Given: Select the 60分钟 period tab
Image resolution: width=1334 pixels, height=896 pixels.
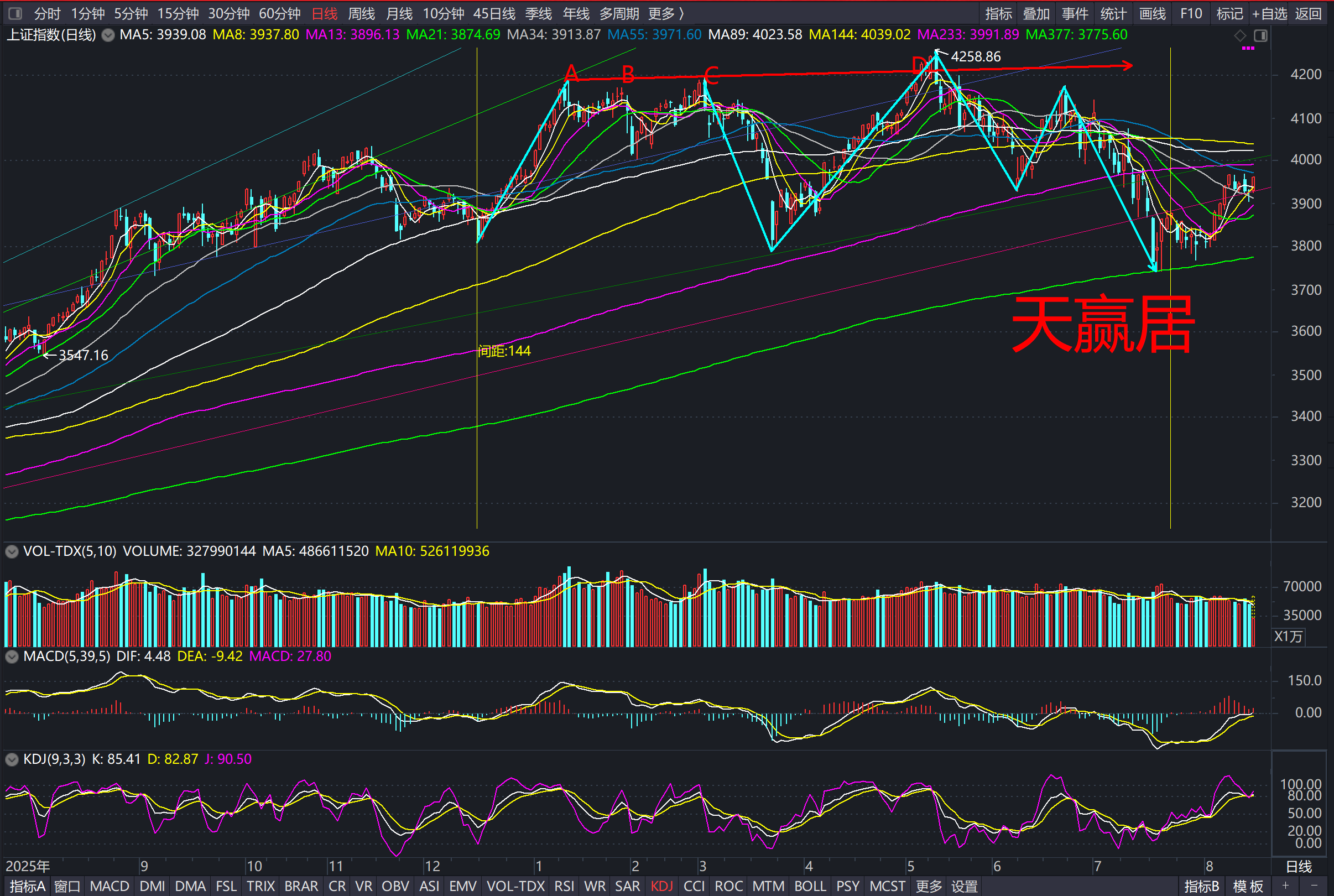Looking at the screenshot, I should (x=279, y=13).
